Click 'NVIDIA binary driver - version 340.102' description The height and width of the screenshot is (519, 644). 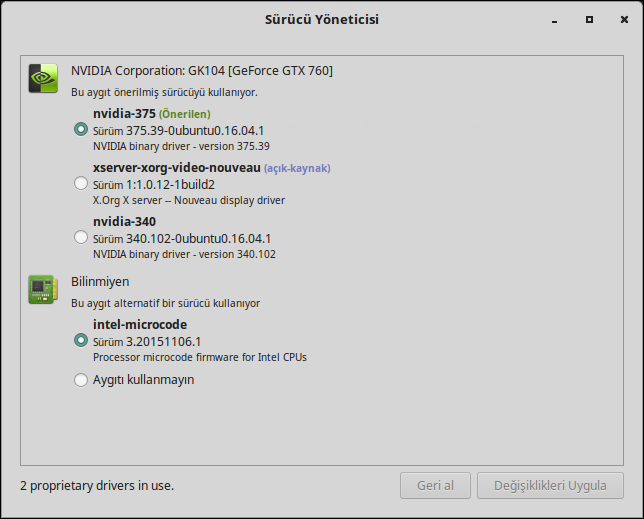click(184, 255)
